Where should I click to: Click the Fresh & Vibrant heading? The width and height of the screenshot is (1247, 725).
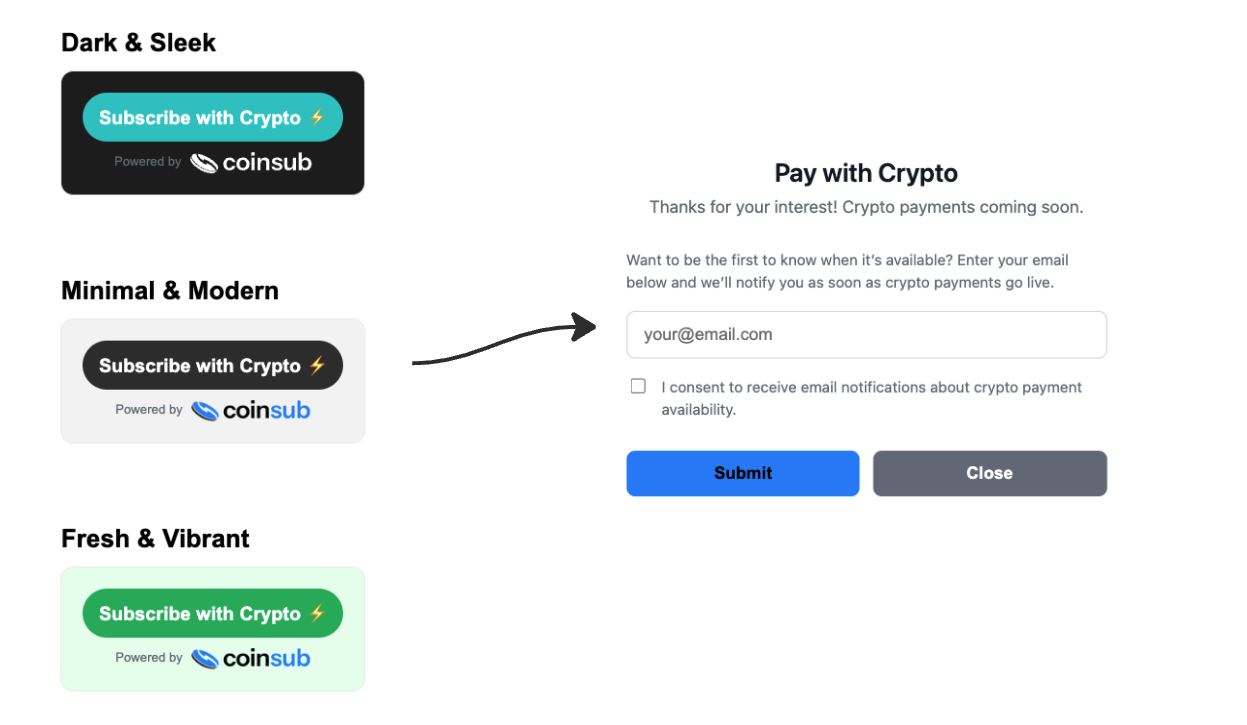click(155, 539)
